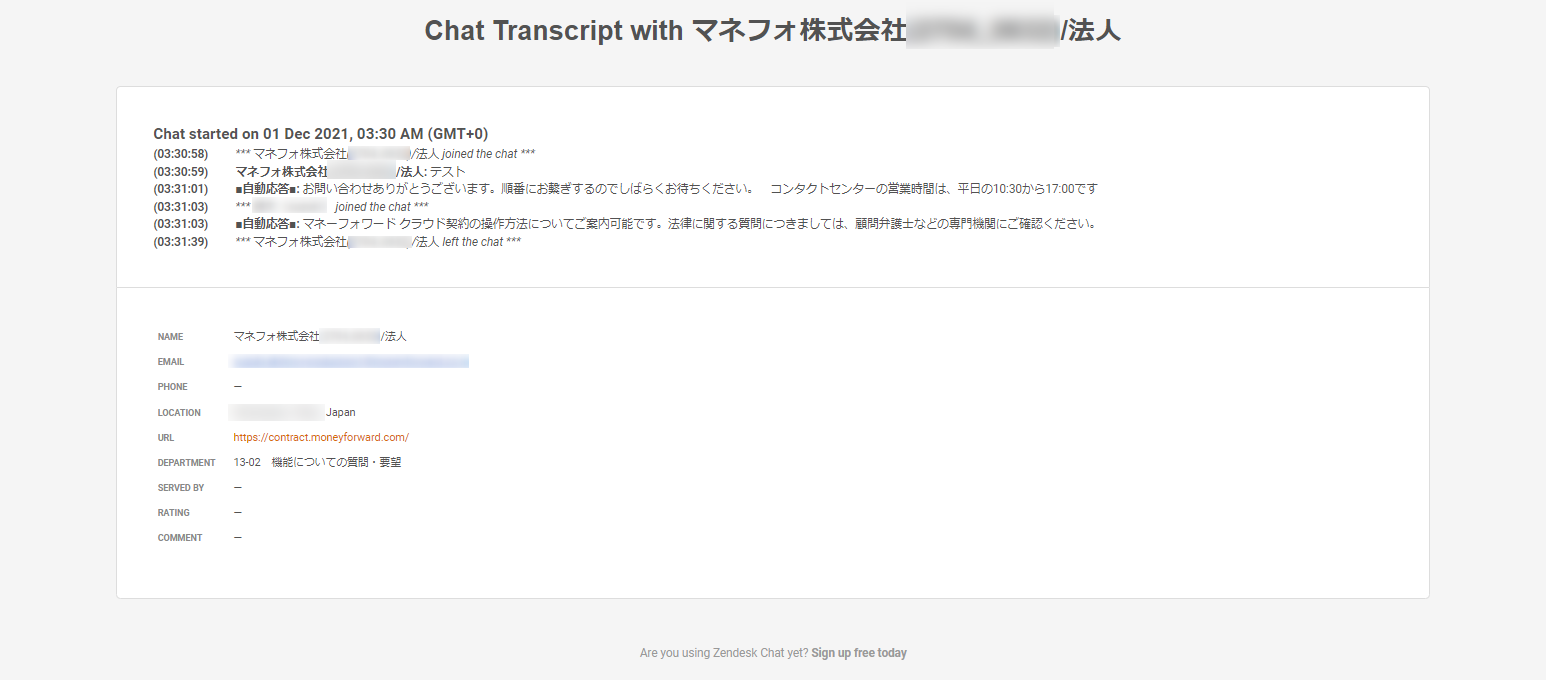Open the contract.moneyforward.com URL link

tap(321, 437)
